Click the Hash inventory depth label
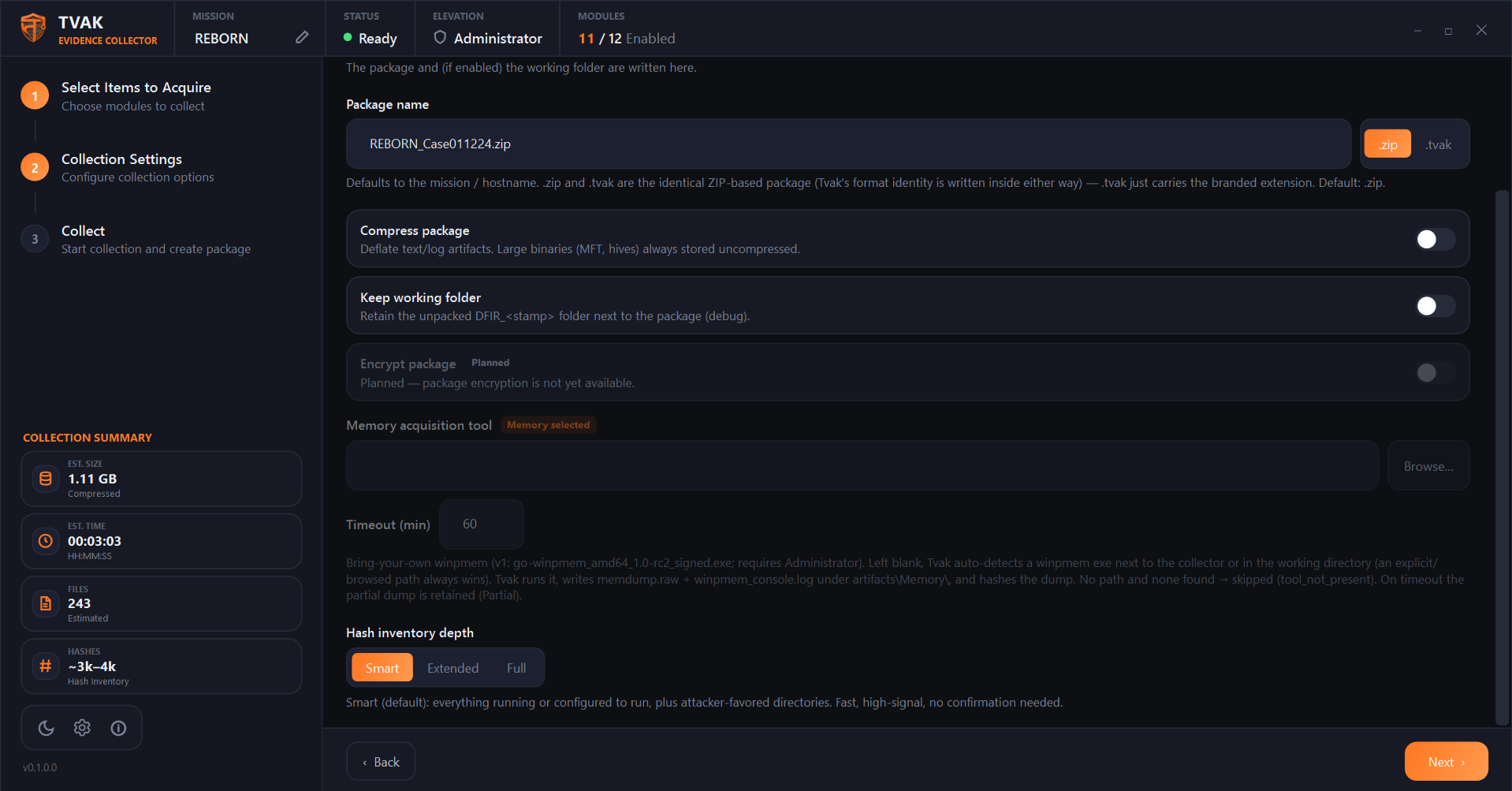Image resolution: width=1512 pixels, height=791 pixels. pos(410,632)
